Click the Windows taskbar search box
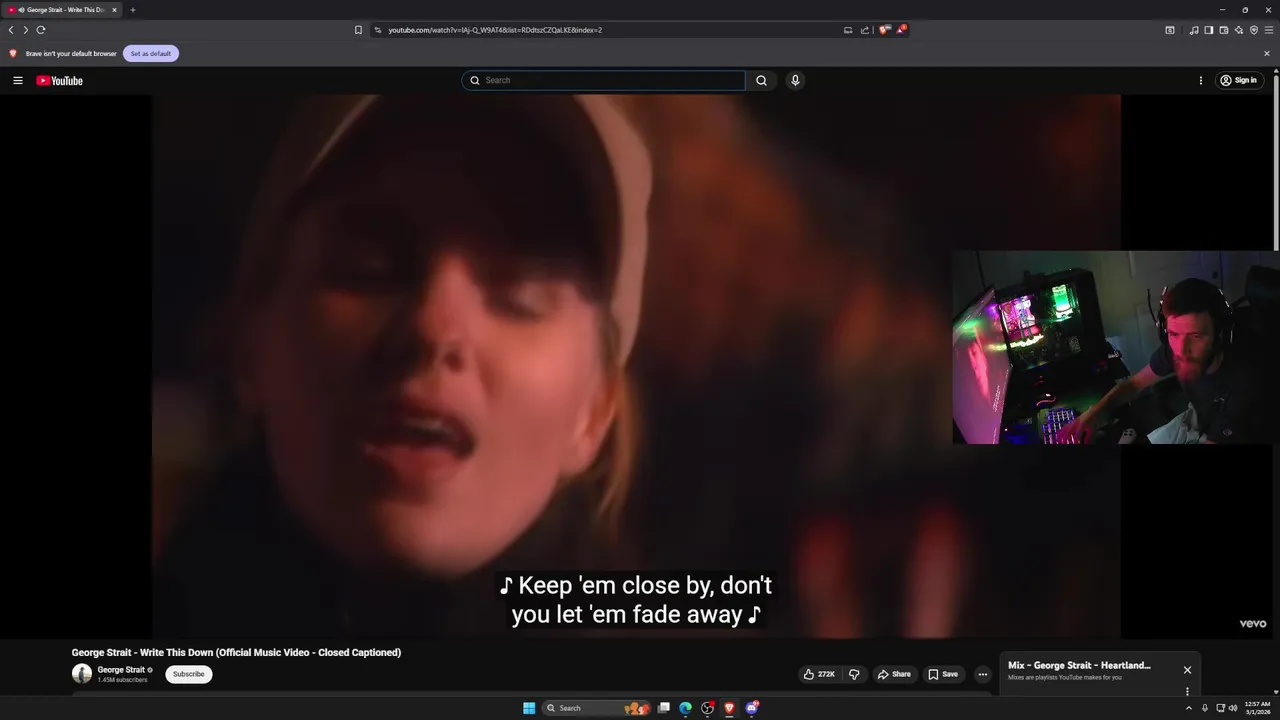Image resolution: width=1280 pixels, height=720 pixels. pos(595,708)
